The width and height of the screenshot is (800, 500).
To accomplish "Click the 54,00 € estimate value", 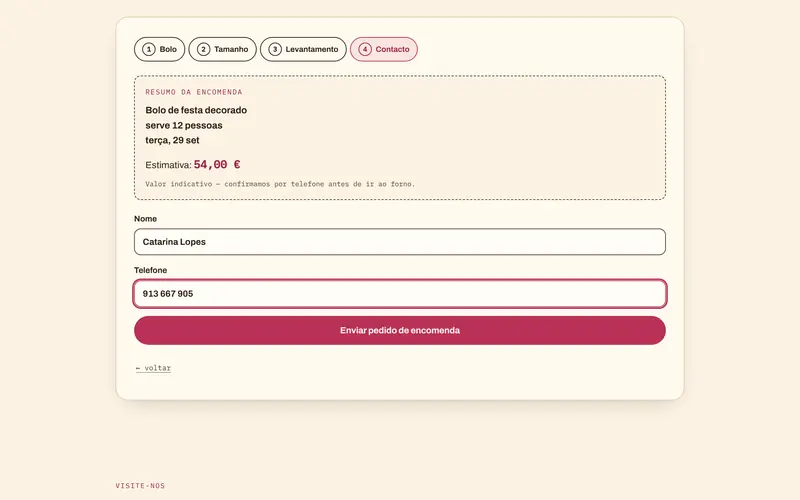I will click(217, 165).
